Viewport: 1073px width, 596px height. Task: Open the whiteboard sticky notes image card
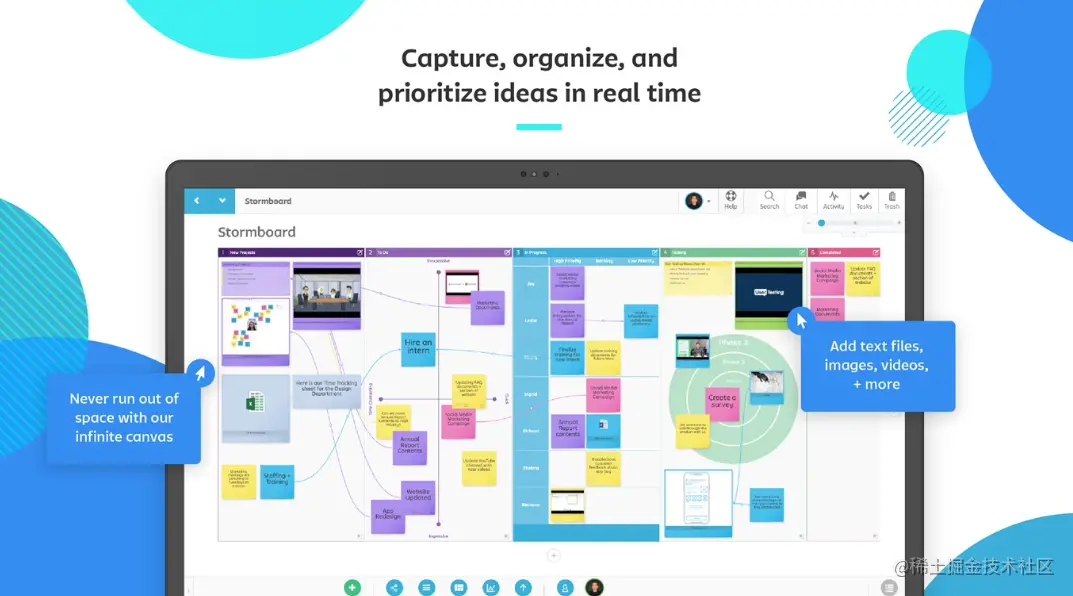(x=255, y=331)
